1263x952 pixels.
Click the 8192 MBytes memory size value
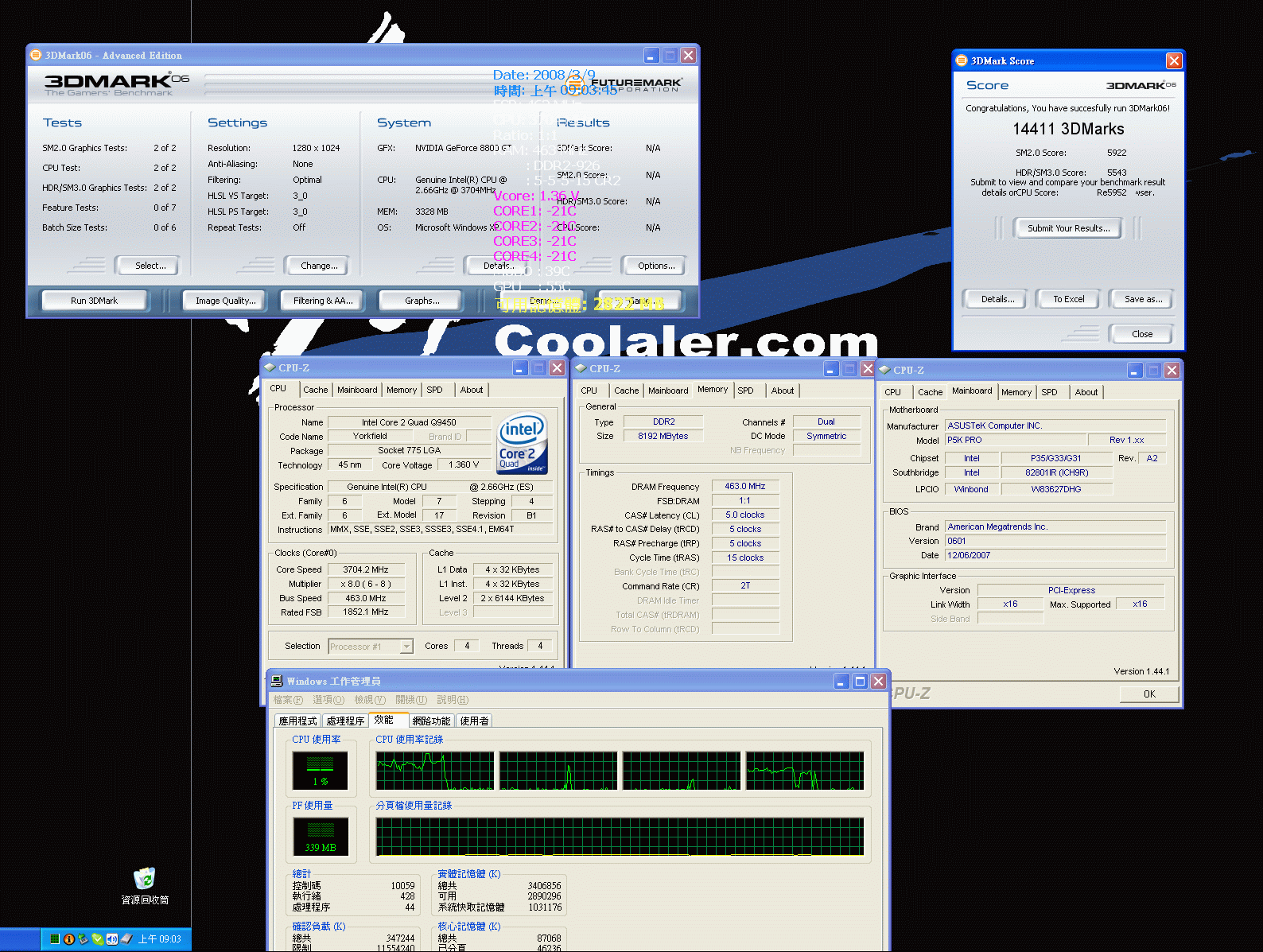click(663, 436)
